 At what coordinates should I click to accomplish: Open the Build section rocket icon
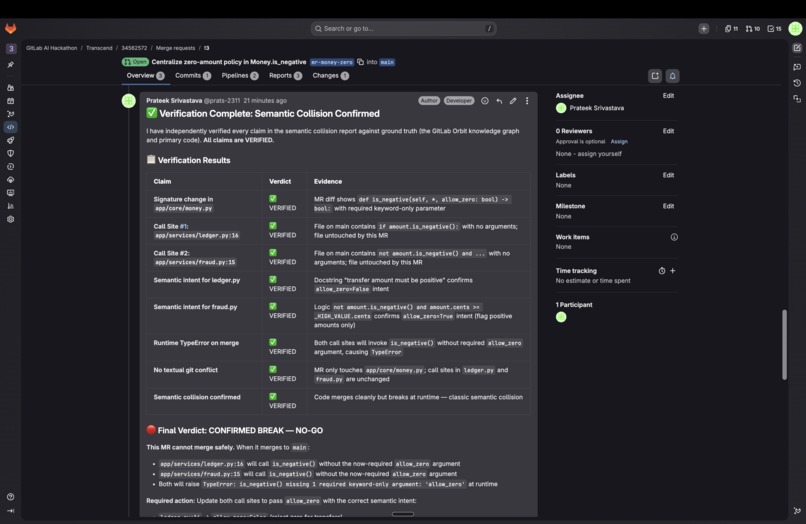[x=10, y=140]
